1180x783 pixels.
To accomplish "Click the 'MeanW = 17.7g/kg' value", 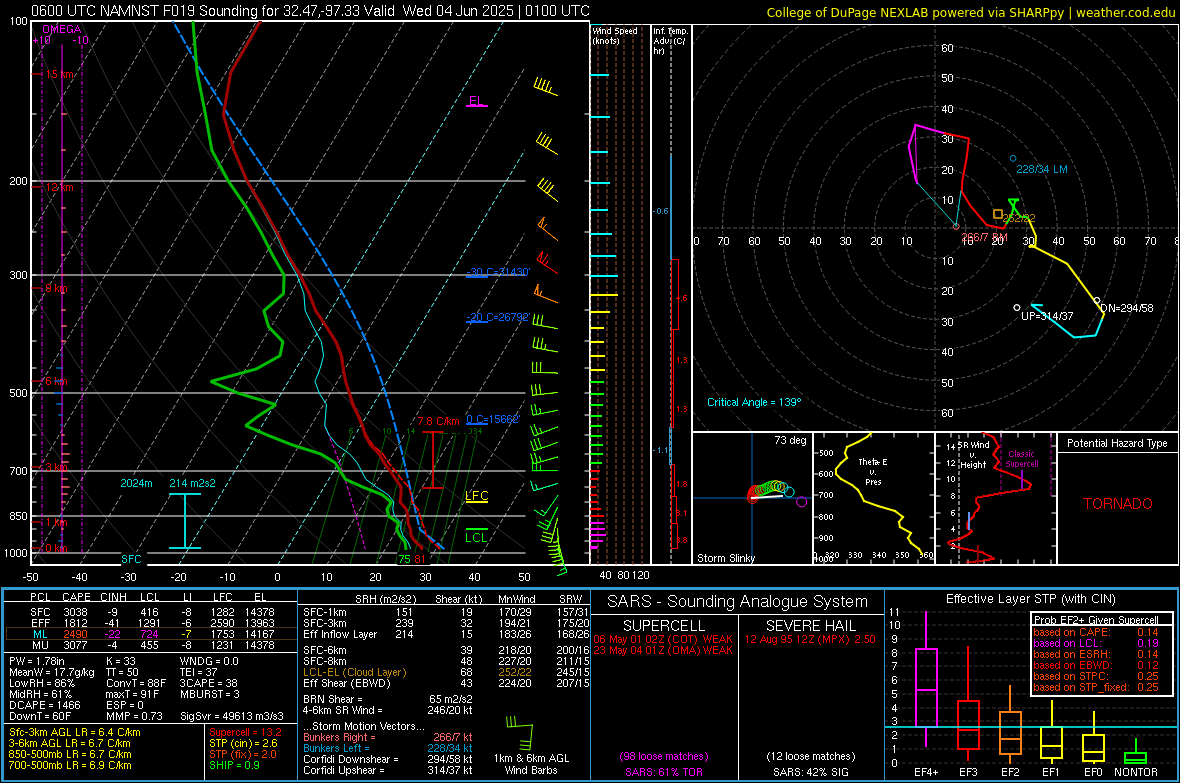I will pos(52,672).
